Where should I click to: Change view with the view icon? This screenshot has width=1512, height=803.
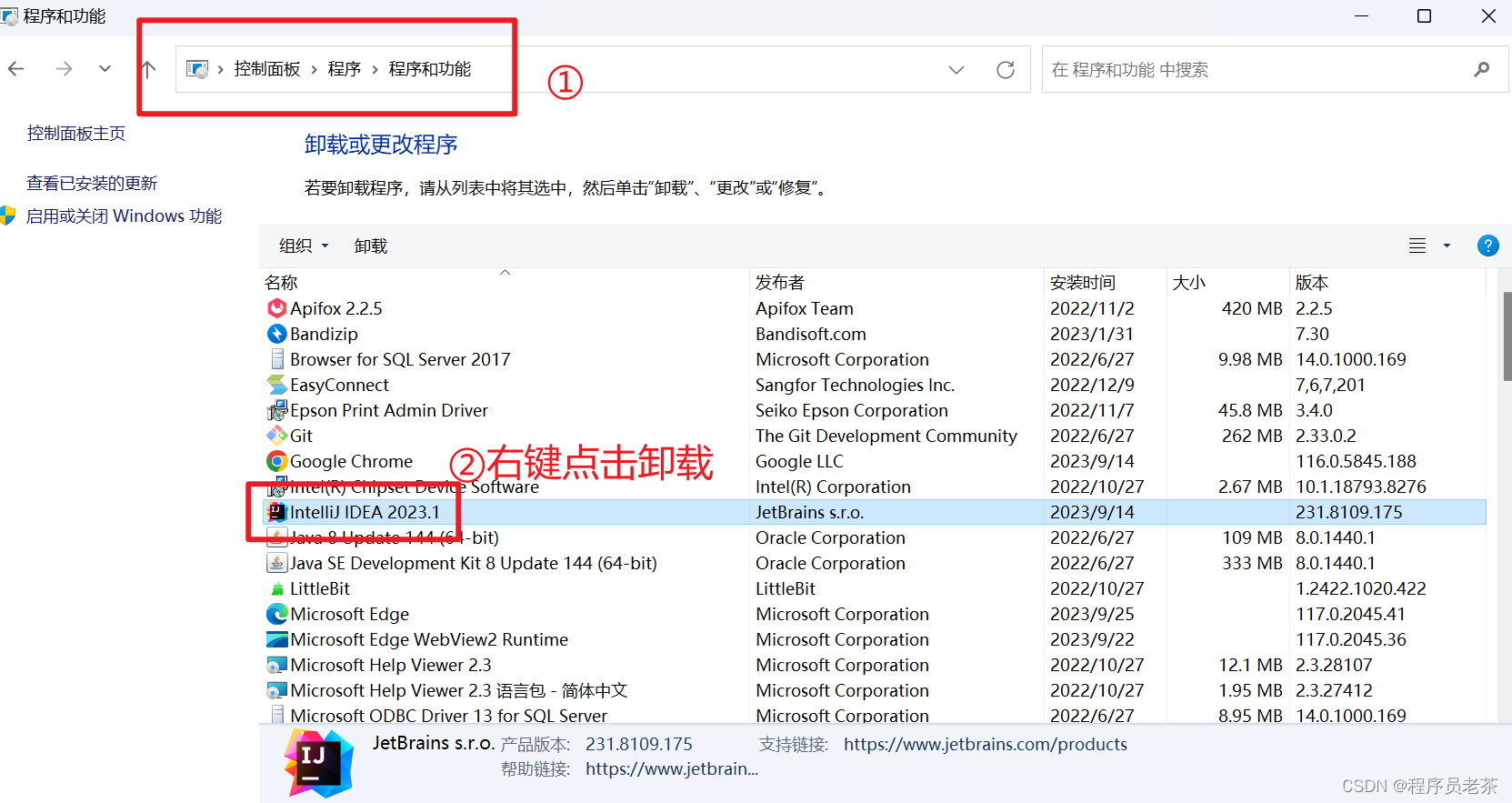tap(1417, 246)
